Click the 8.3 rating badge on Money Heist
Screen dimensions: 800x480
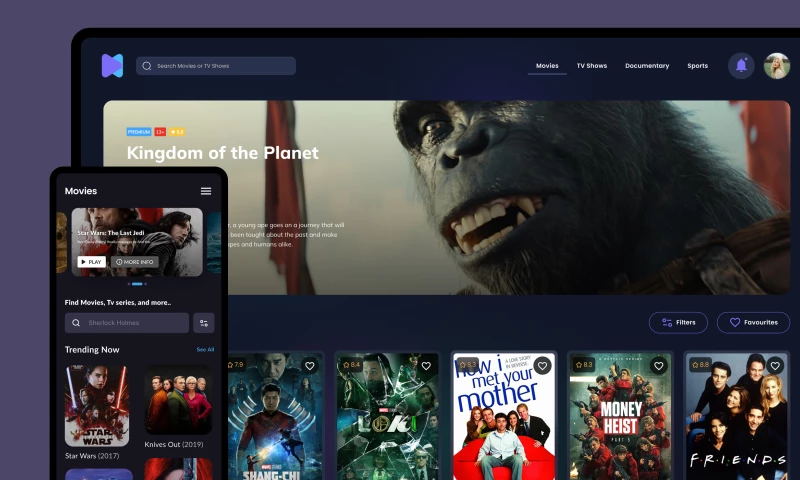tap(584, 365)
